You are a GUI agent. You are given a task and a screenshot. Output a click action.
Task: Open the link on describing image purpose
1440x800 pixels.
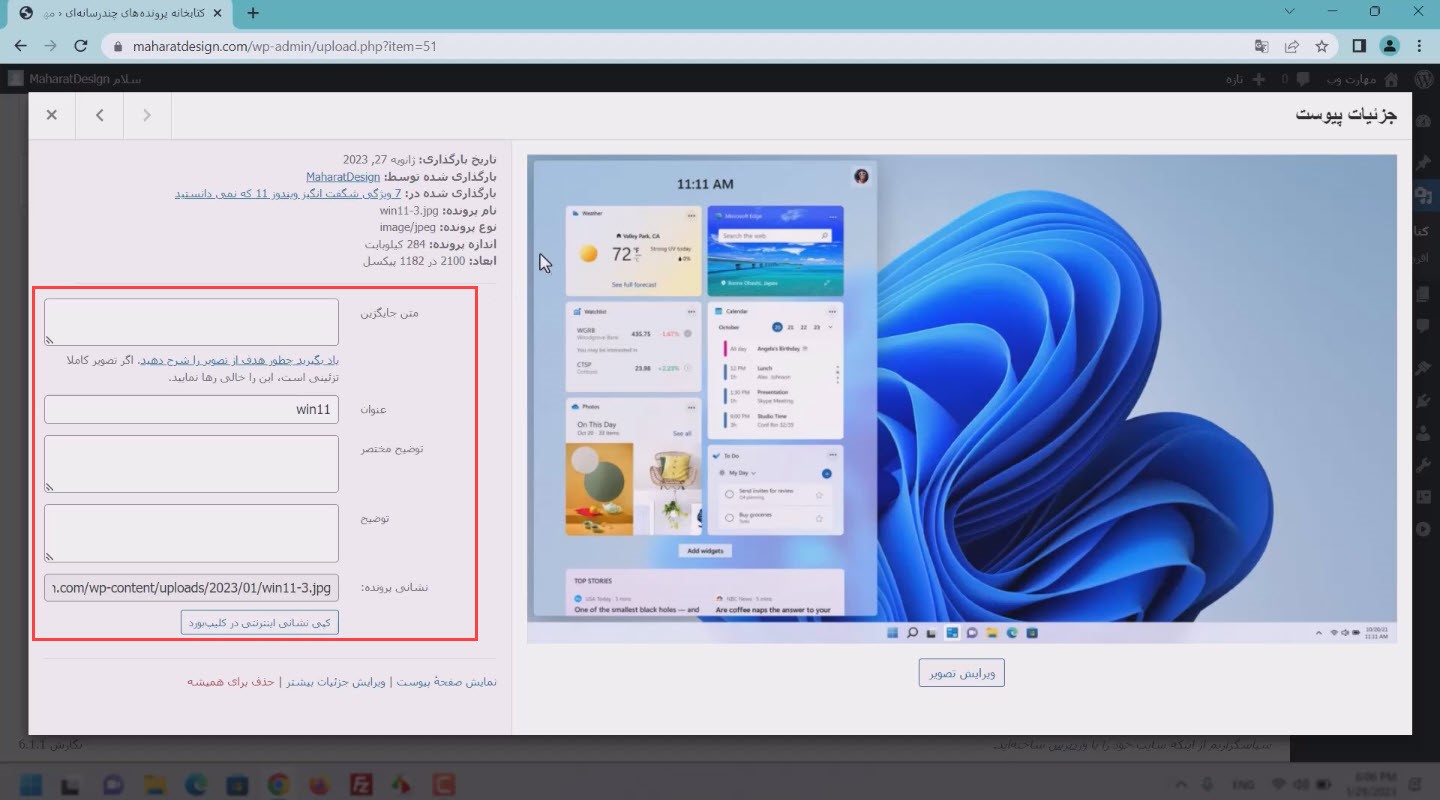pyautogui.click(x=238, y=360)
